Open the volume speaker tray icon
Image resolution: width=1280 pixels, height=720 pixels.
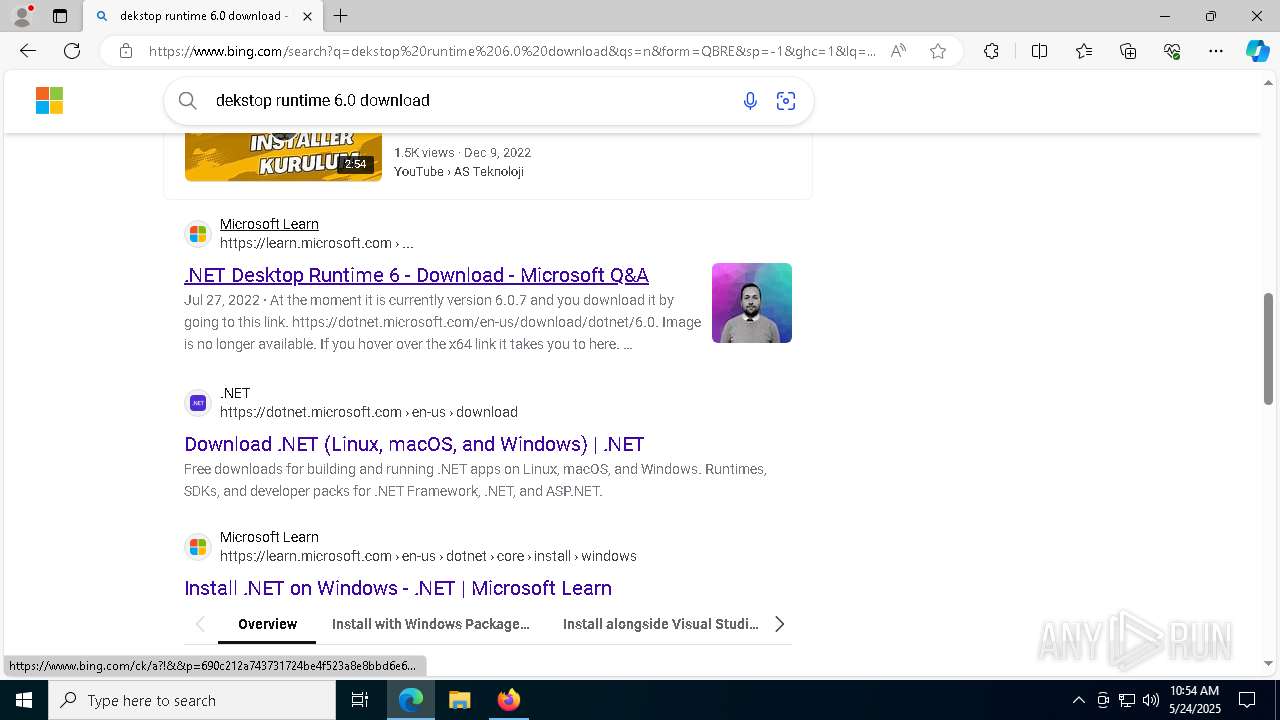click(x=1150, y=700)
